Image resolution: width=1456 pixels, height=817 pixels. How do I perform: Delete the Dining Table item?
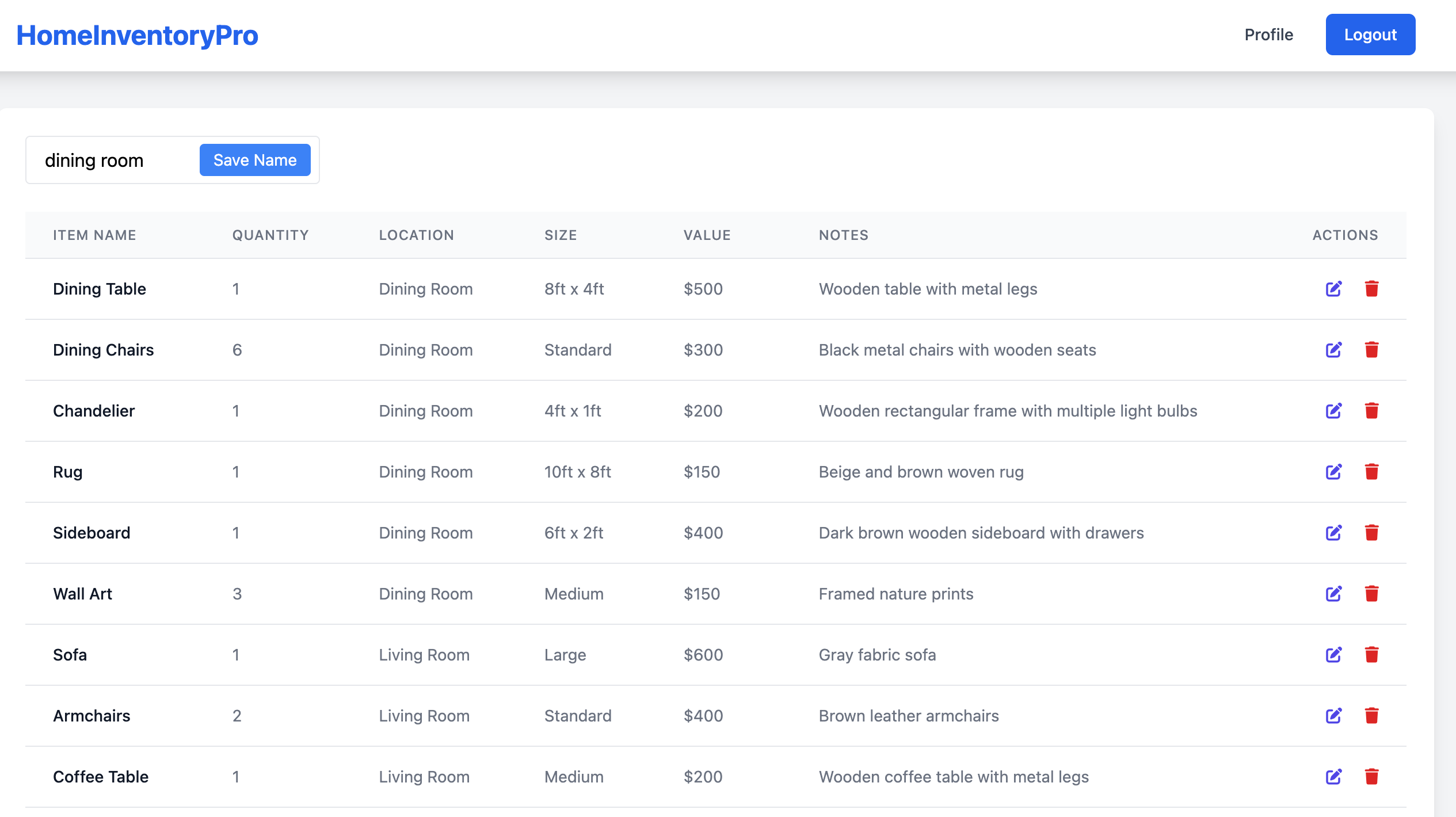(1371, 289)
